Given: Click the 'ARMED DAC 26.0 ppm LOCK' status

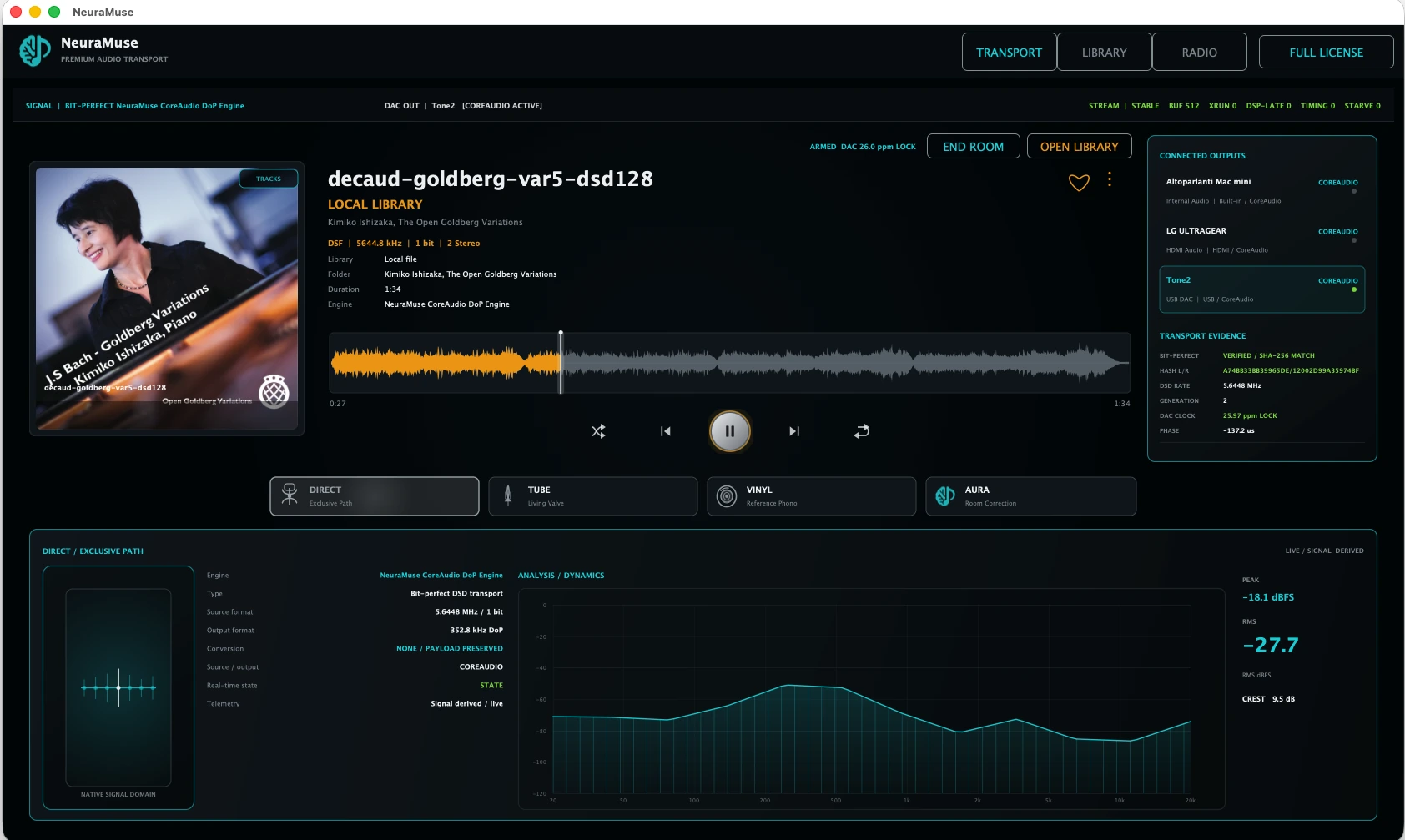Looking at the screenshot, I should coord(863,147).
